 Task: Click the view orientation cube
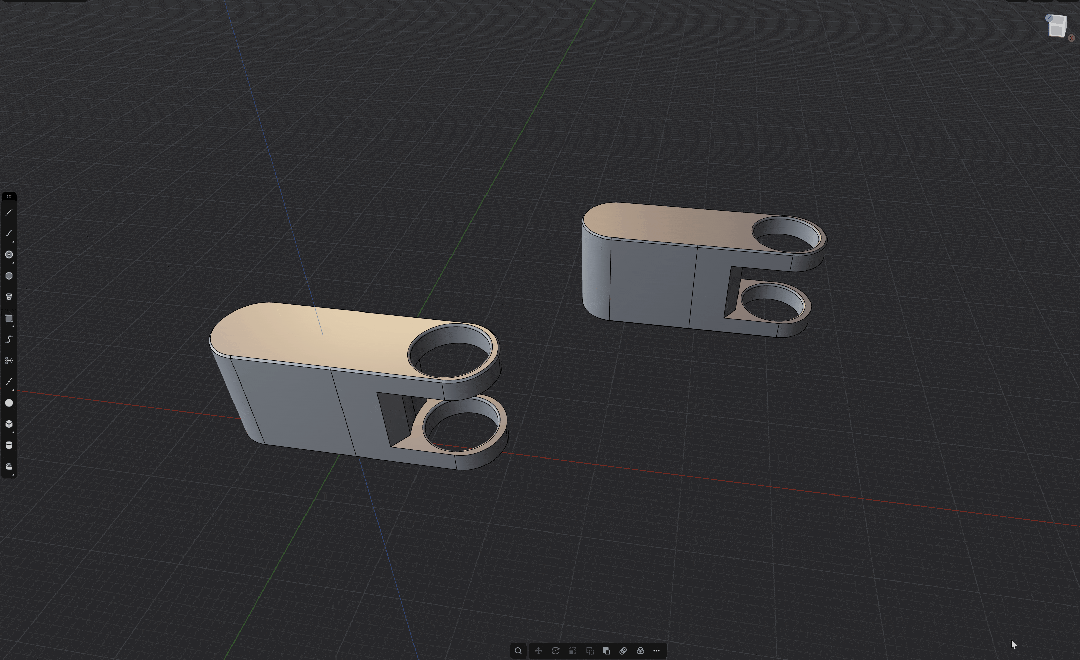pos(1056,28)
